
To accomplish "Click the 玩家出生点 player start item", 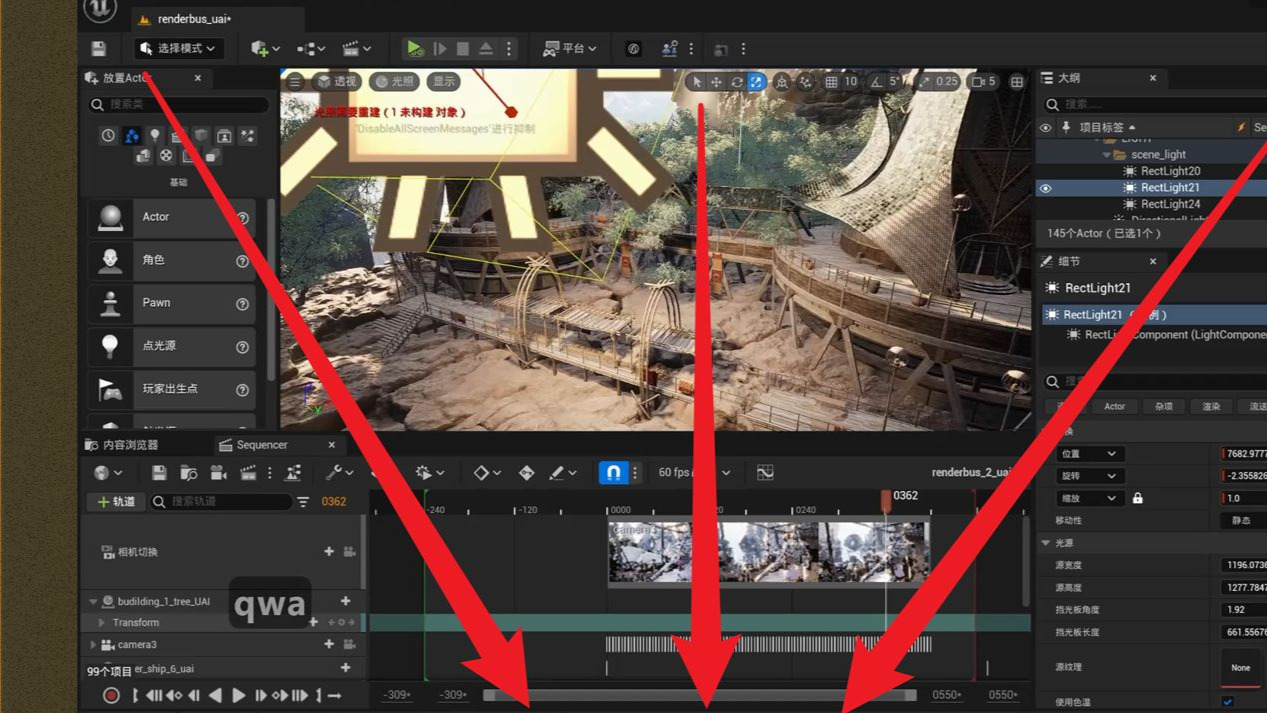I will [170, 389].
